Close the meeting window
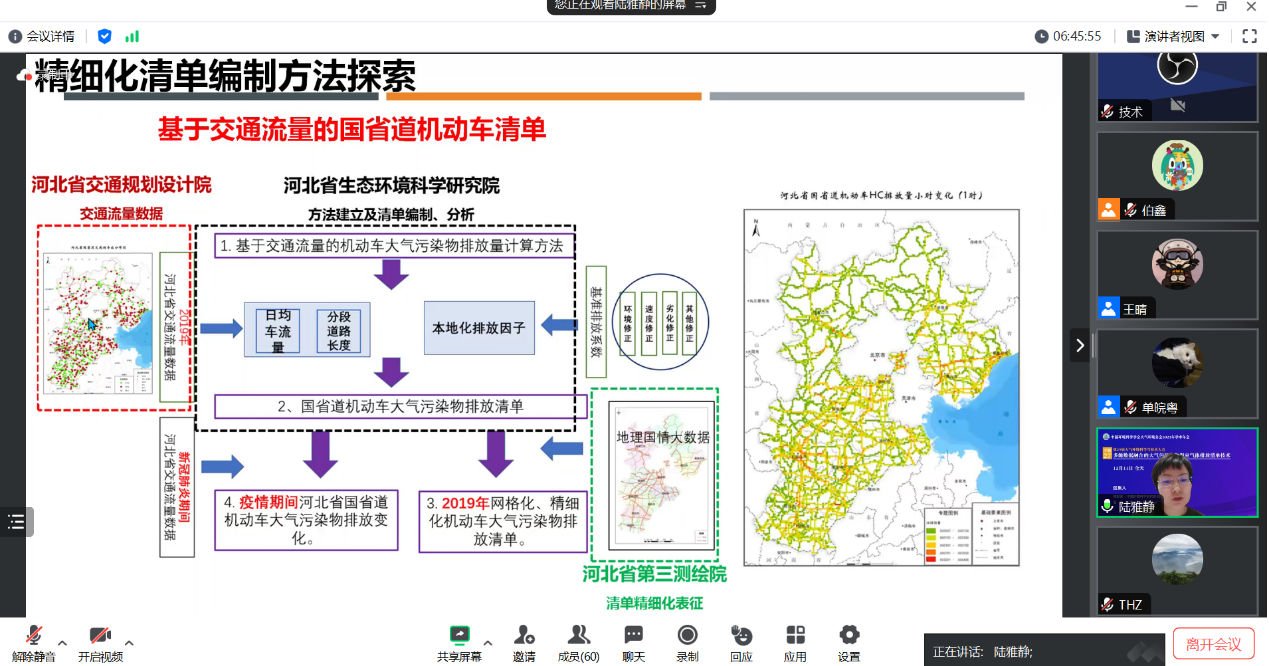 pyautogui.click(x=1252, y=6)
